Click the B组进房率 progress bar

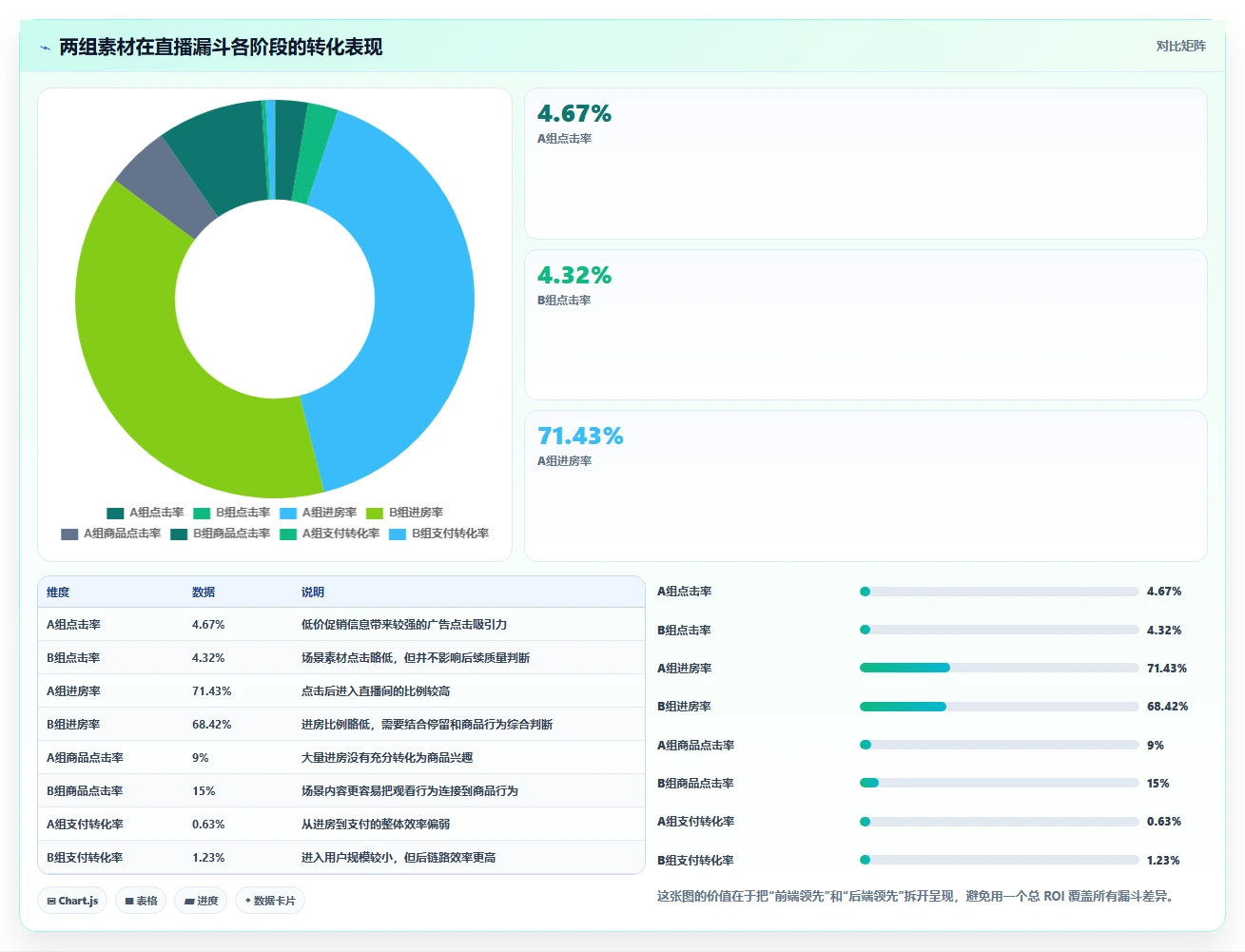pos(999,707)
